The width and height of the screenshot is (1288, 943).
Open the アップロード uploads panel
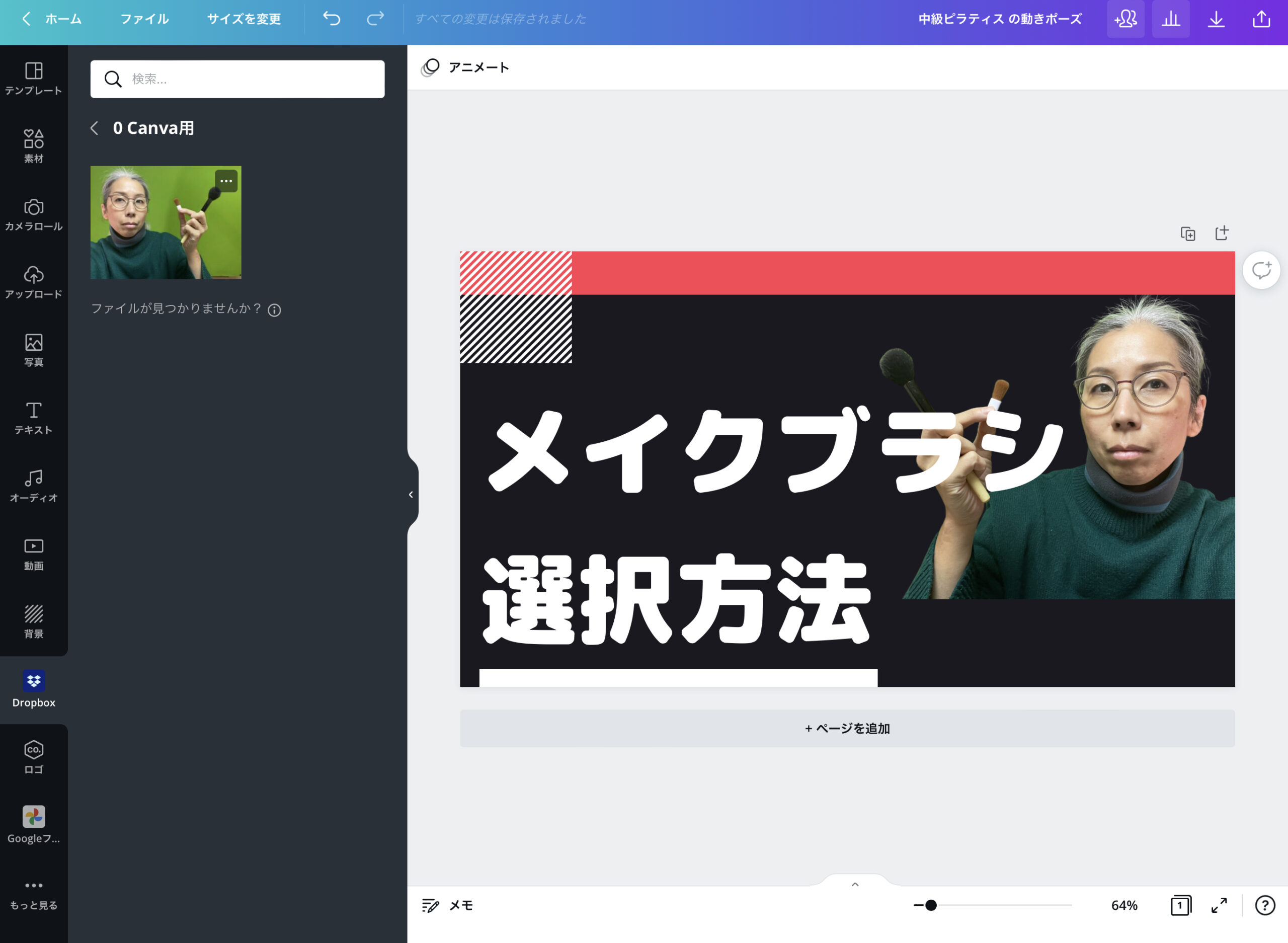coord(34,283)
